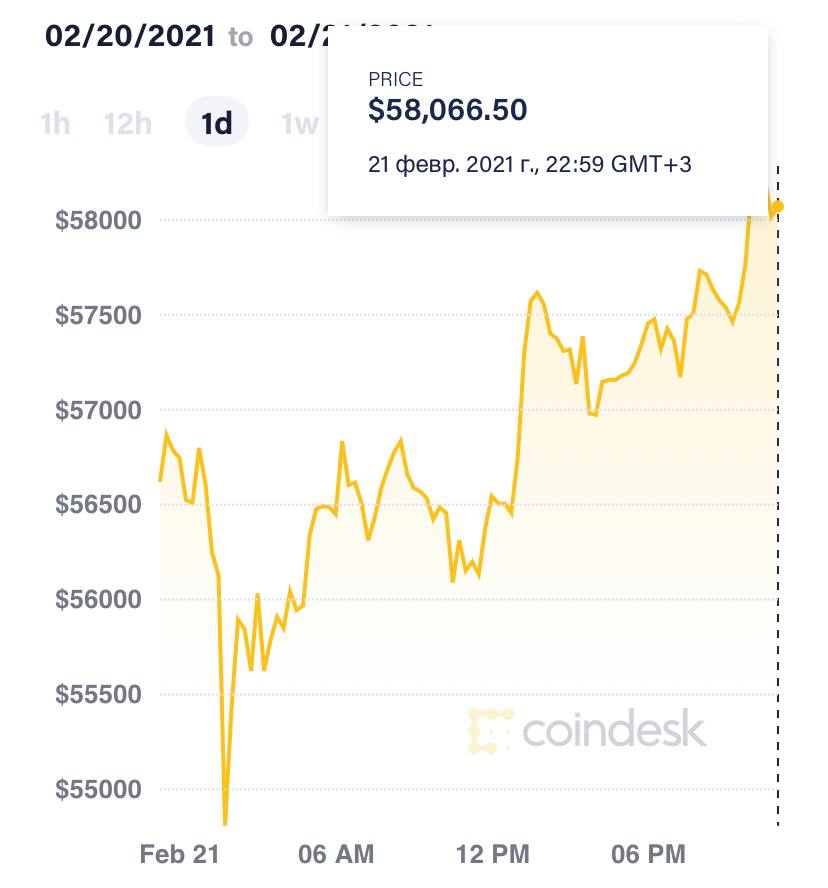Click the $55000 y-axis label
The height and width of the screenshot is (888, 828).
pos(96,790)
